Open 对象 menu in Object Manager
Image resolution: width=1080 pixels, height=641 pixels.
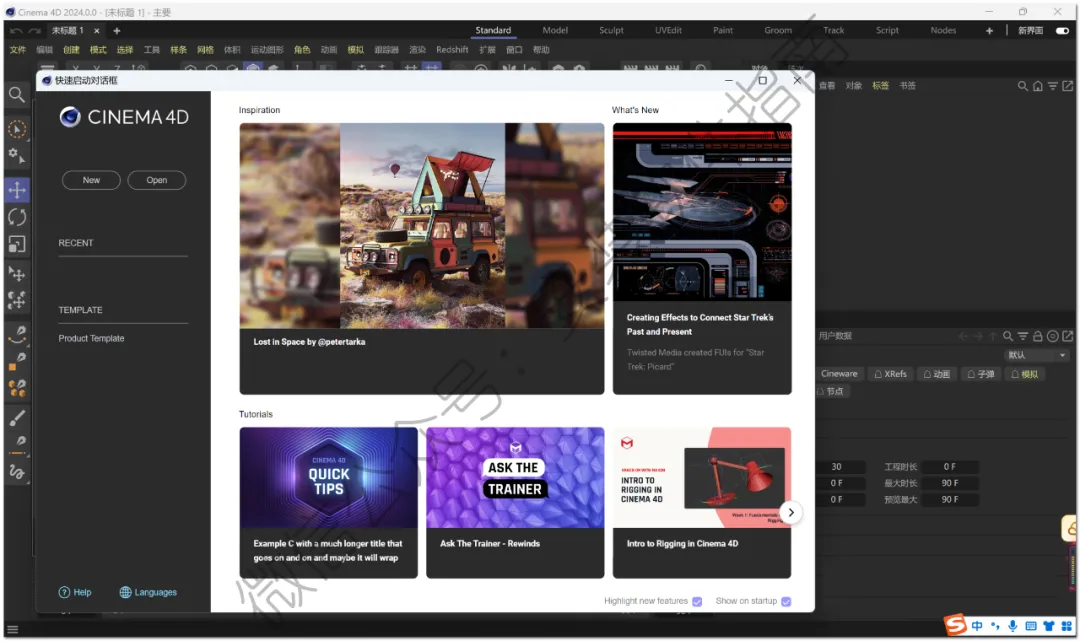pyautogui.click(x=853, y=86)
